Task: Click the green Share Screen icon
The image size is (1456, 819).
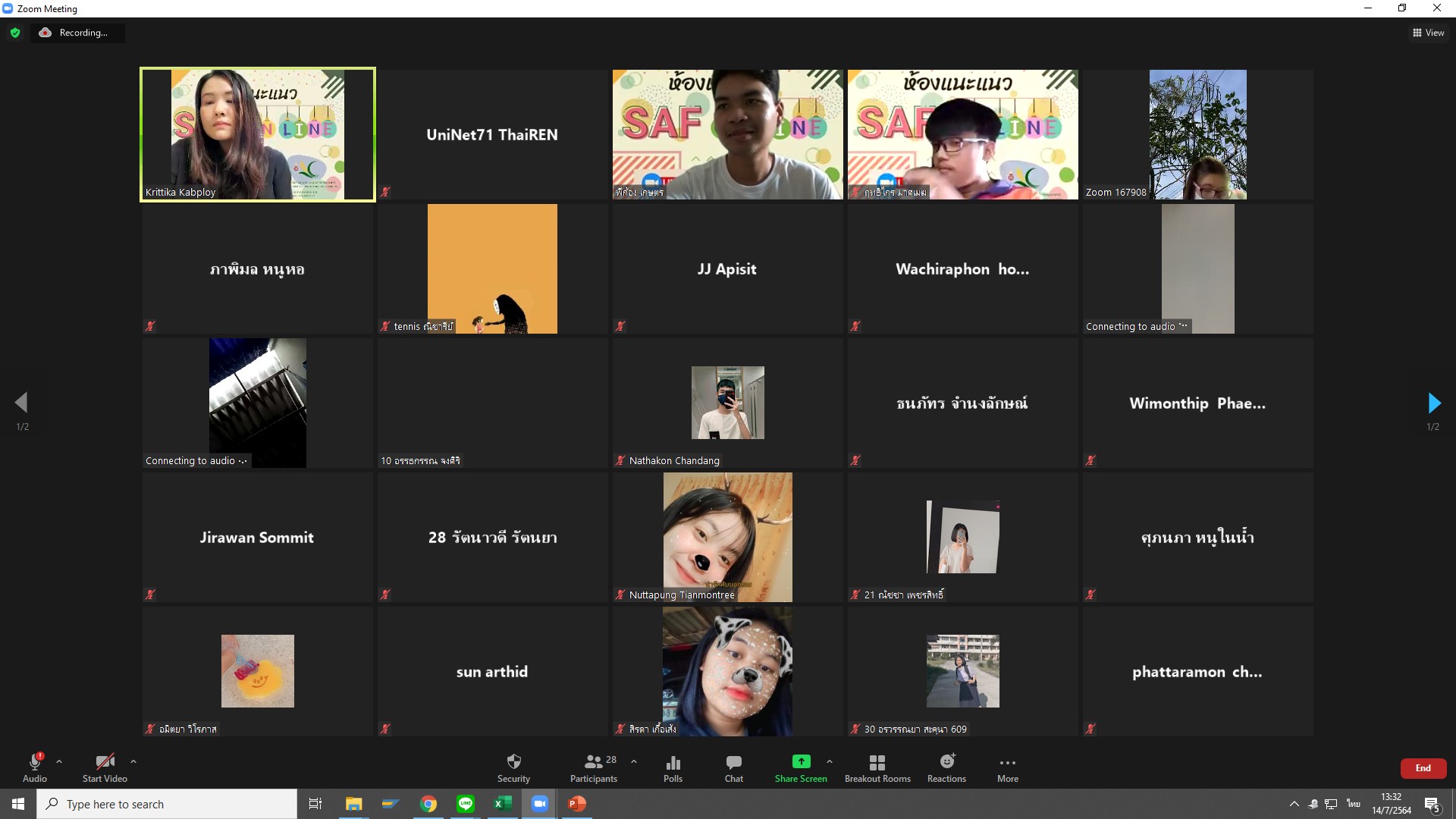Action: pos(801,762)
